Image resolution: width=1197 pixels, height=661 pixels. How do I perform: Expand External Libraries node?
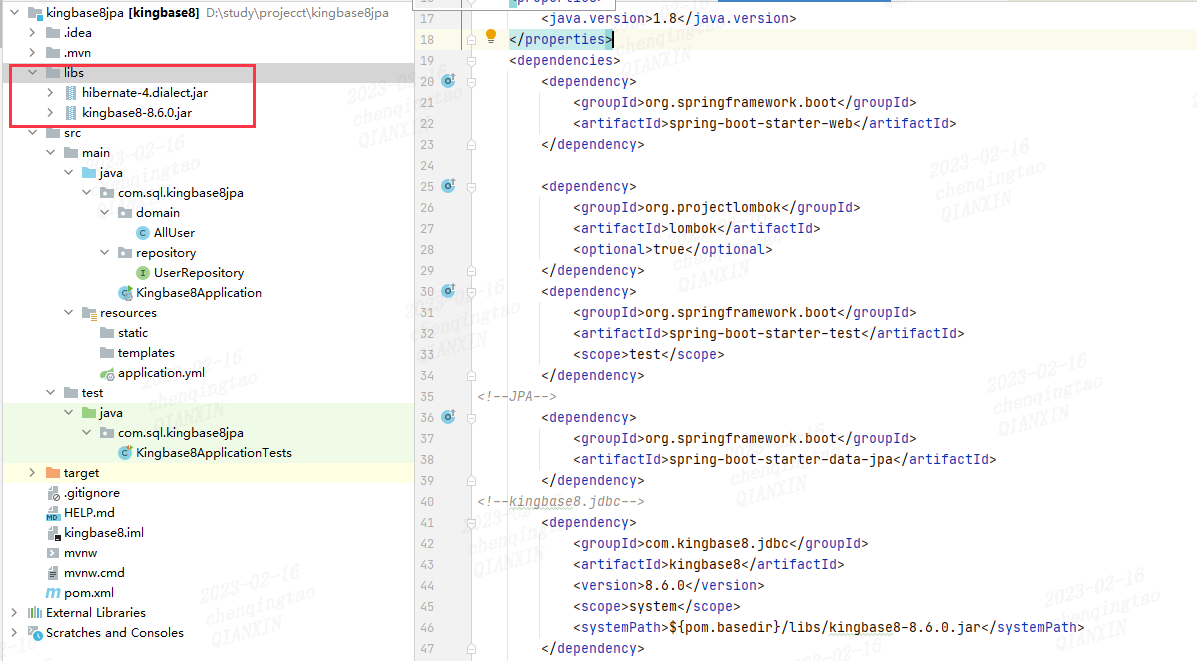pos(15,612)
